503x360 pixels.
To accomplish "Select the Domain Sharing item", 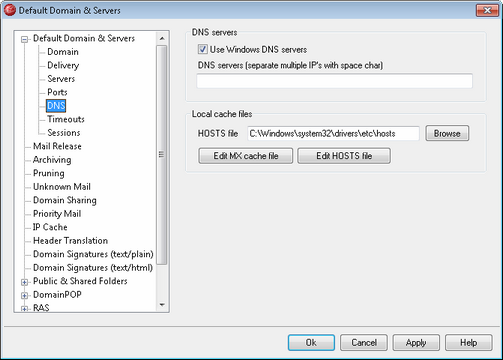I will pos(65,200).
